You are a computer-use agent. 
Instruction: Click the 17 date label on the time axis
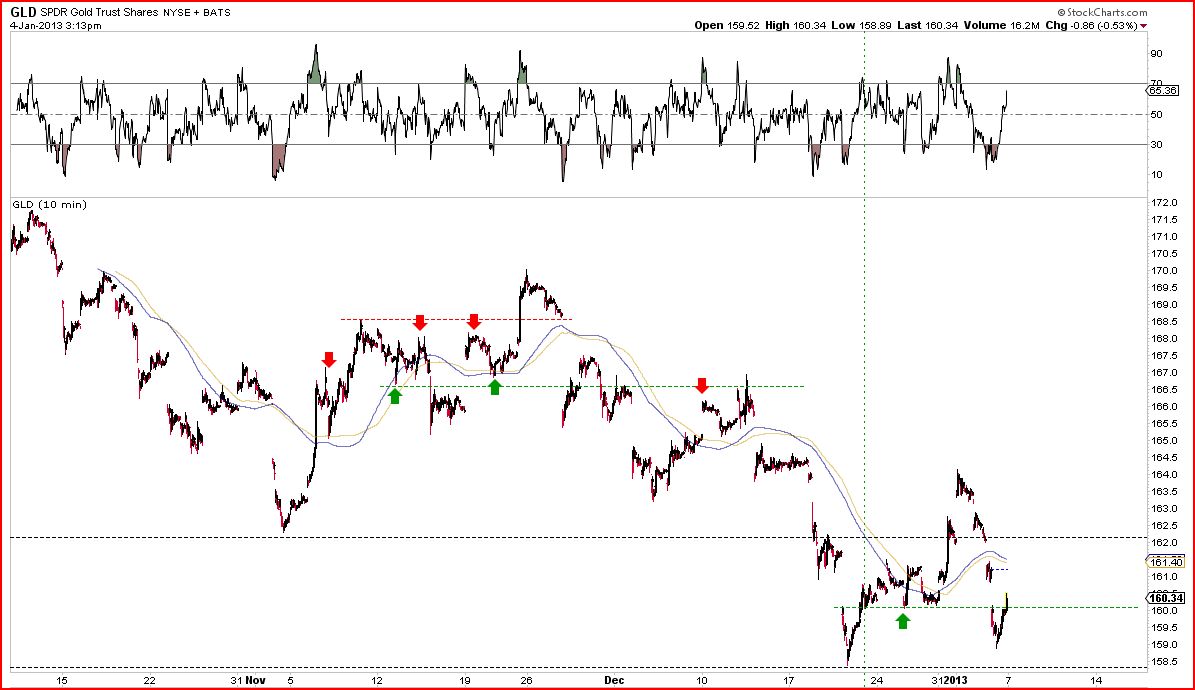pyautogui.click(x=789, y=680)
